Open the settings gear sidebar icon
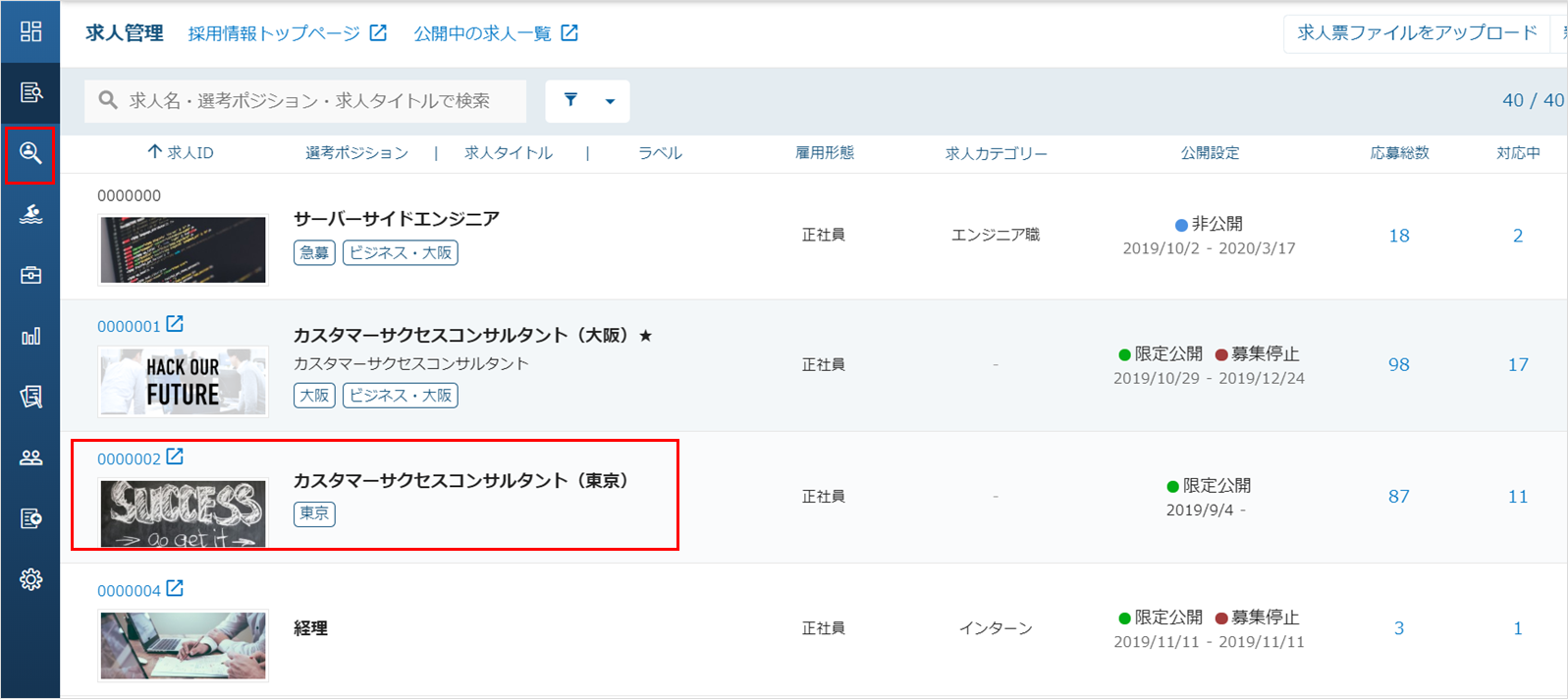The height and width of the screenshot is (699, 1568). click(x=30, y=579)
